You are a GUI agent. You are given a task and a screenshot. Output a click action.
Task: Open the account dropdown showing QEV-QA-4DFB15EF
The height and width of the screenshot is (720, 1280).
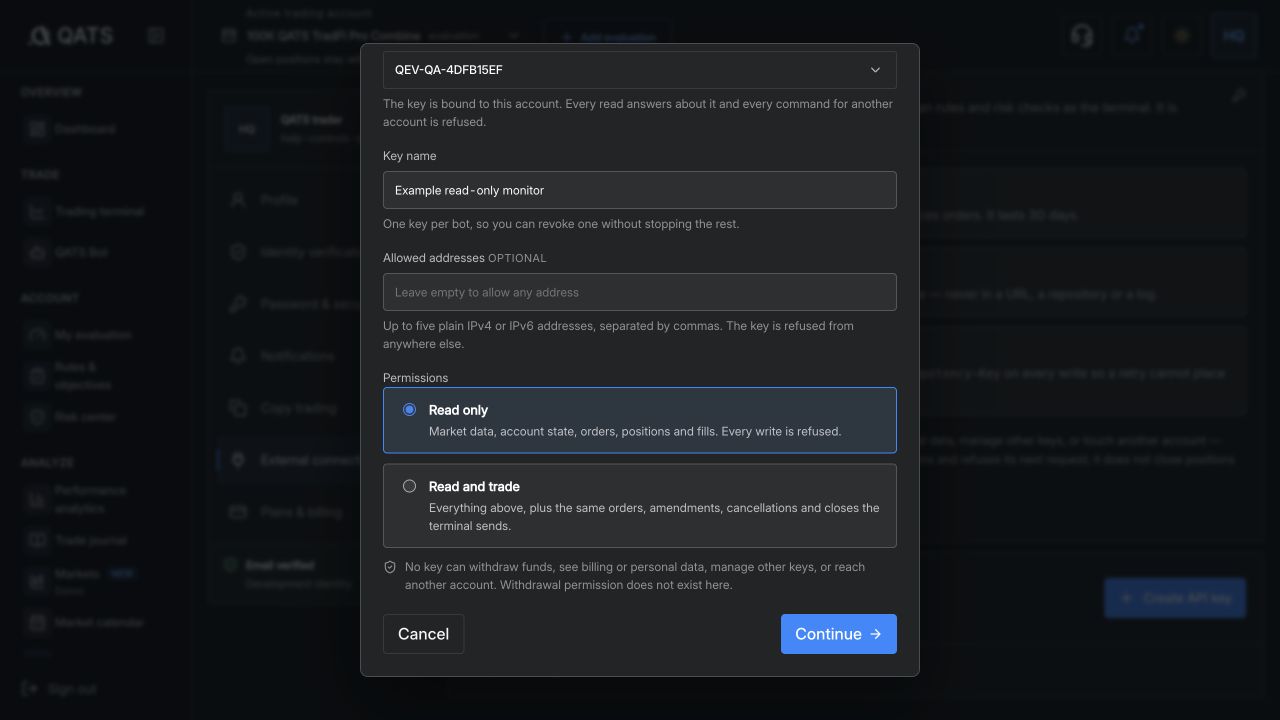(640, 70)
